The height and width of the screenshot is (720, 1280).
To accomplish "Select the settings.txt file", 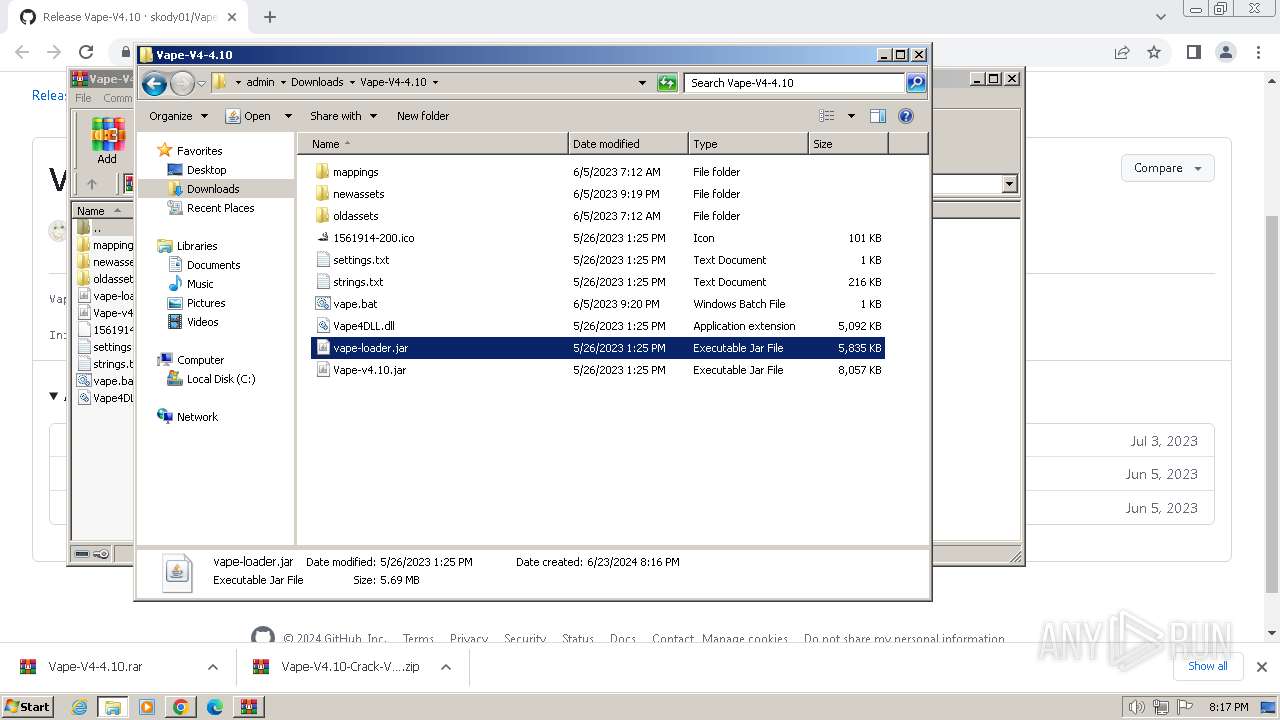I will tap(361, 260).
